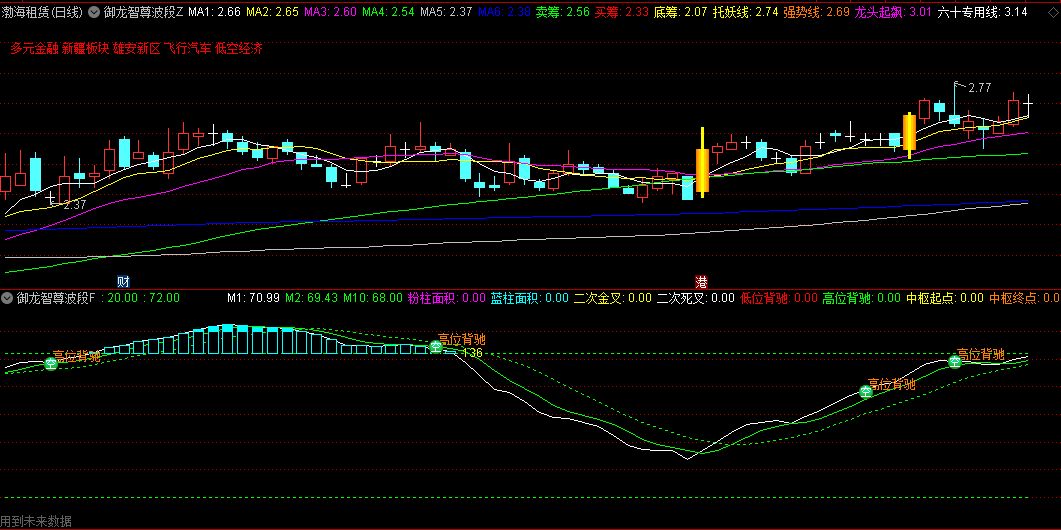Click the 龙头起飙: 3.01 legend value
1061x530 pixels.
(893, 12)
